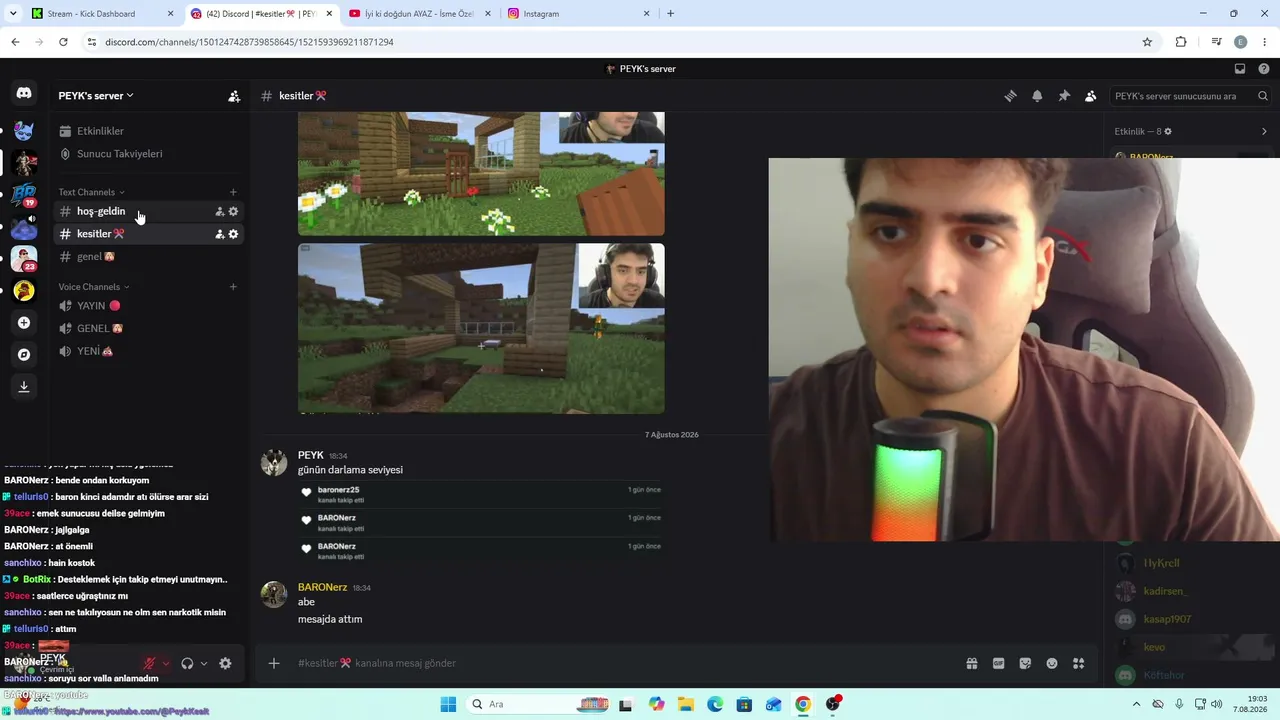Create invite for hoş-geldin channel
This screenshot has height=720, width=1280.
[x=219, y=211]
